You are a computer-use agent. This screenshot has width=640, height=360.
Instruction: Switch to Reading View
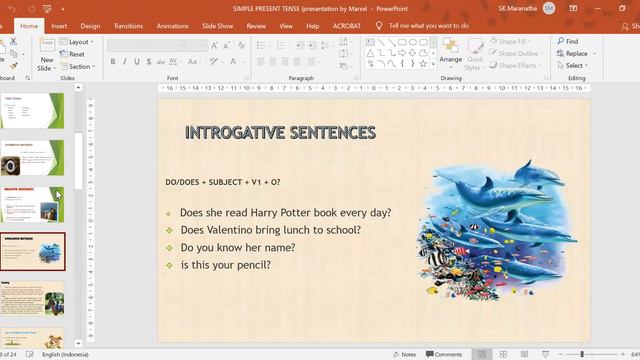pos(524,354)
